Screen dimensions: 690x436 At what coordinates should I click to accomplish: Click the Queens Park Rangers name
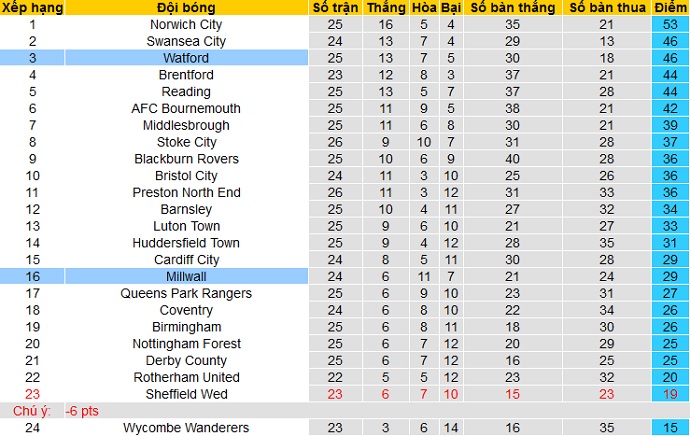(186, 293)
